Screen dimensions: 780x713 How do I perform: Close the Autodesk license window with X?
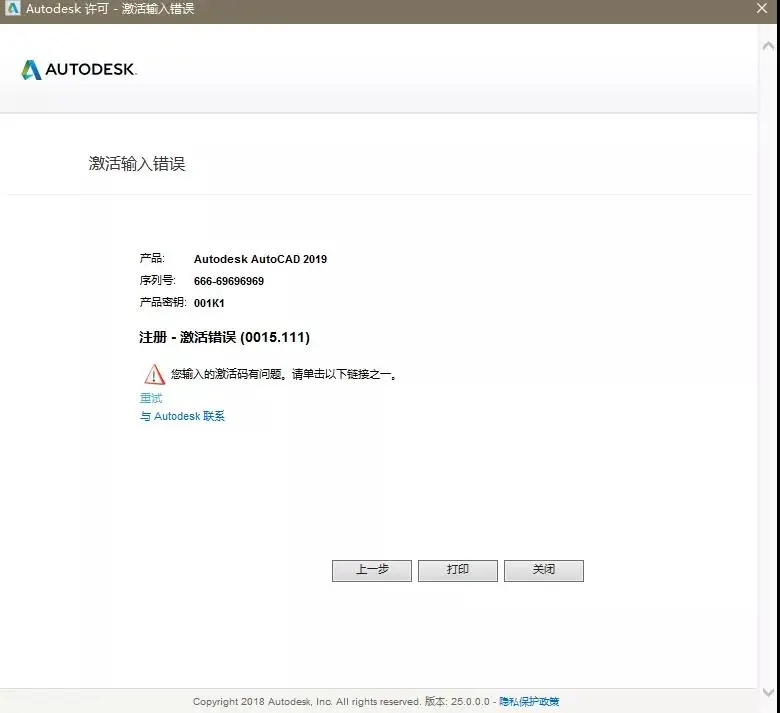(762, 8)
